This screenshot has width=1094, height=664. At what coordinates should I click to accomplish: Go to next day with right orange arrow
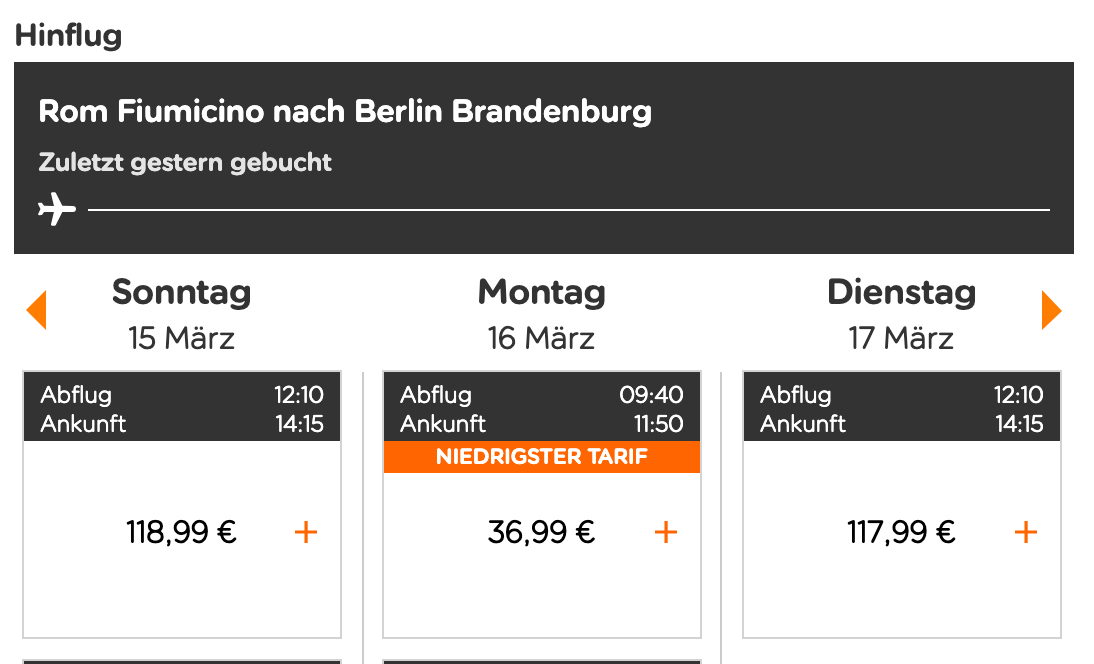pos(1051,310)
